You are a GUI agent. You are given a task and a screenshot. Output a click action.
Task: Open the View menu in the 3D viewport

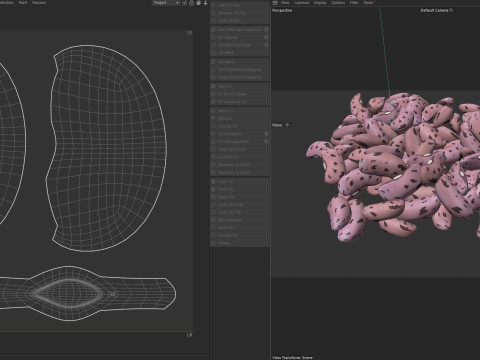[x=285, y=3]
